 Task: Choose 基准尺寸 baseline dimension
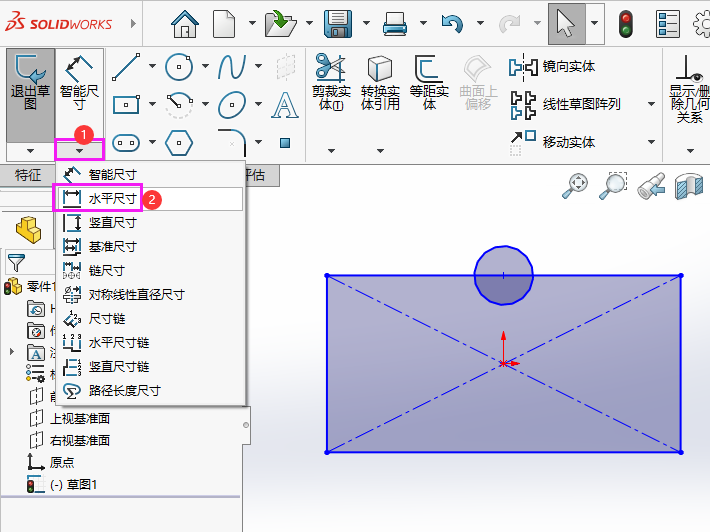click(x=151, y=246)
